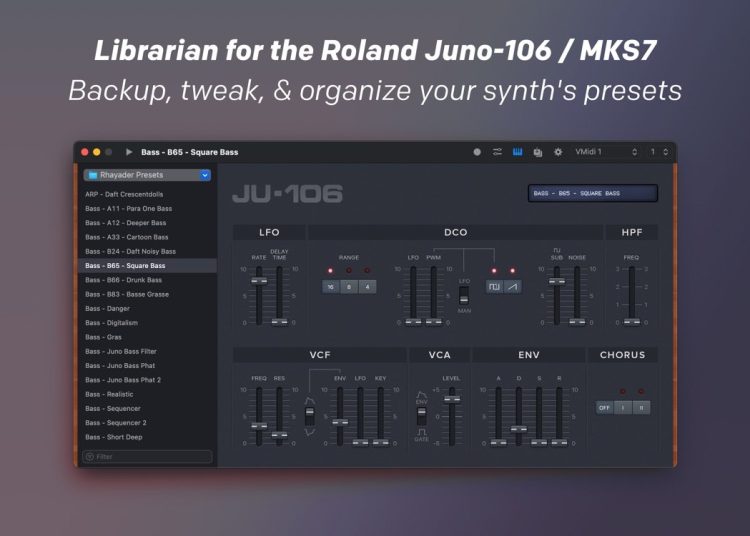The width and height of the screenshot is (750, 536).
Task: Toggle the VCF envelope polarity switch
Action: (x=309, y=415)
